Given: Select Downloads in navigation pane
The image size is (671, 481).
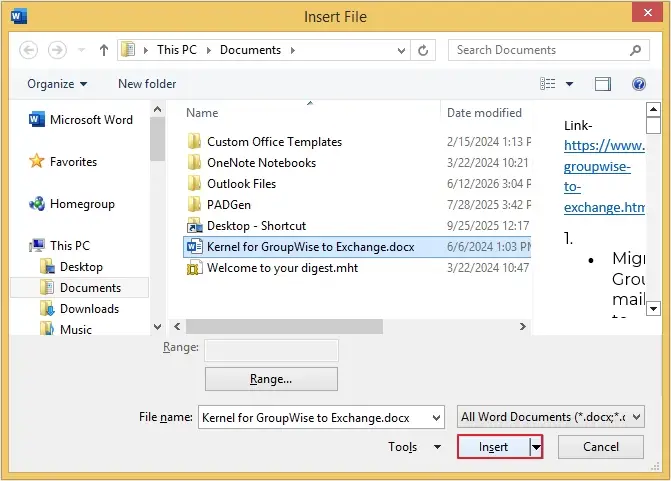Looking at the screenshot, I should click(x=80, y=309).
